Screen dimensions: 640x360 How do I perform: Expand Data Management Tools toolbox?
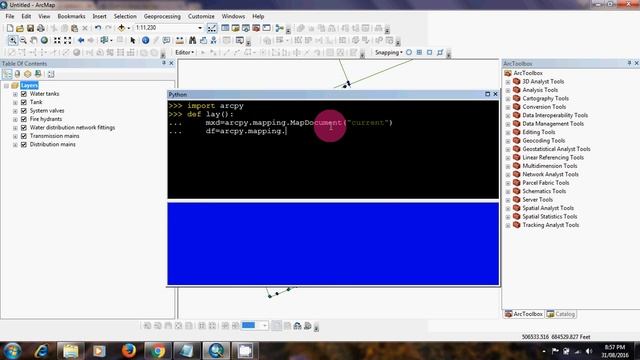[x=508, y=124]
